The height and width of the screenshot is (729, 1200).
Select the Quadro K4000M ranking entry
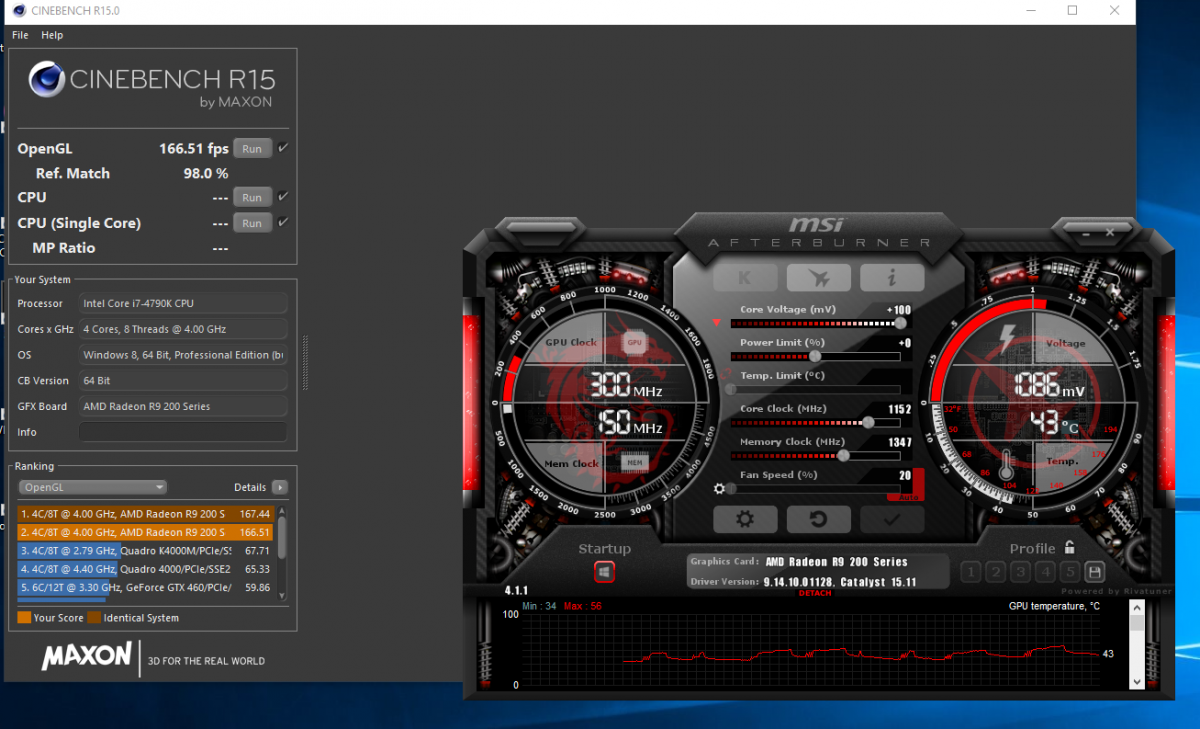(x=145, y=550)
